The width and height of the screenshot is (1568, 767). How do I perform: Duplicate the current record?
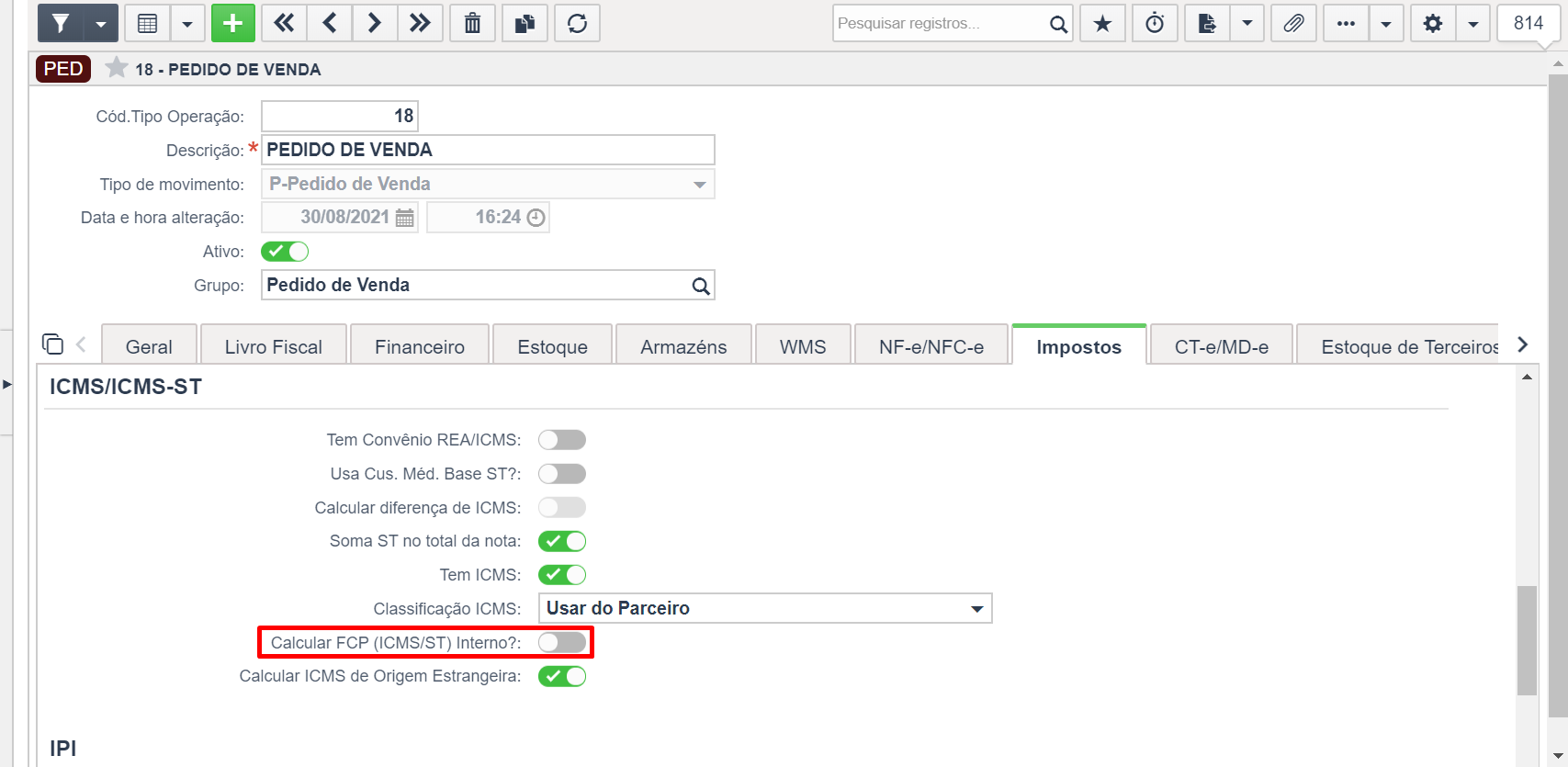(x=525, y=23)
